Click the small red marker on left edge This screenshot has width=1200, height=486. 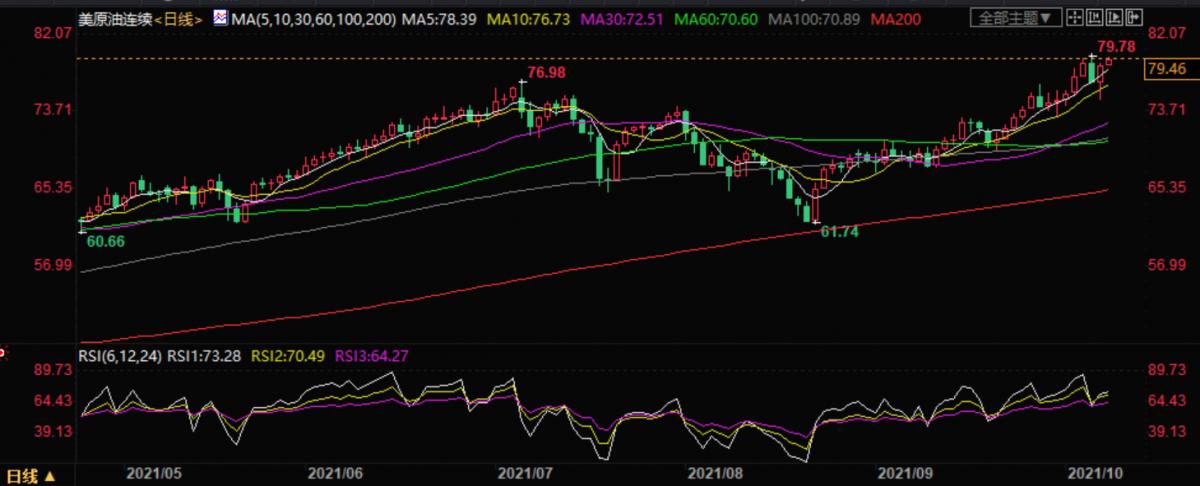pos(2,352)
